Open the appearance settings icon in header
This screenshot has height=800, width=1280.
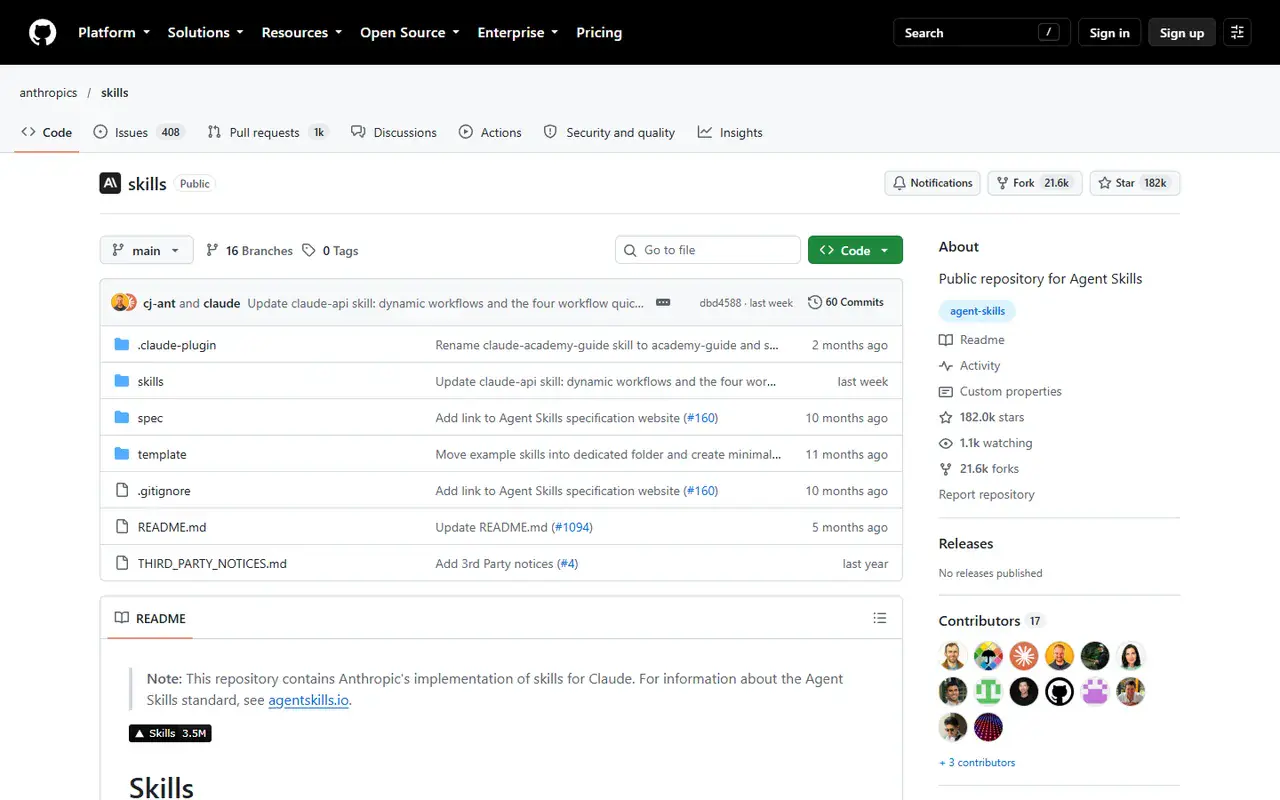click(1237, 33)
